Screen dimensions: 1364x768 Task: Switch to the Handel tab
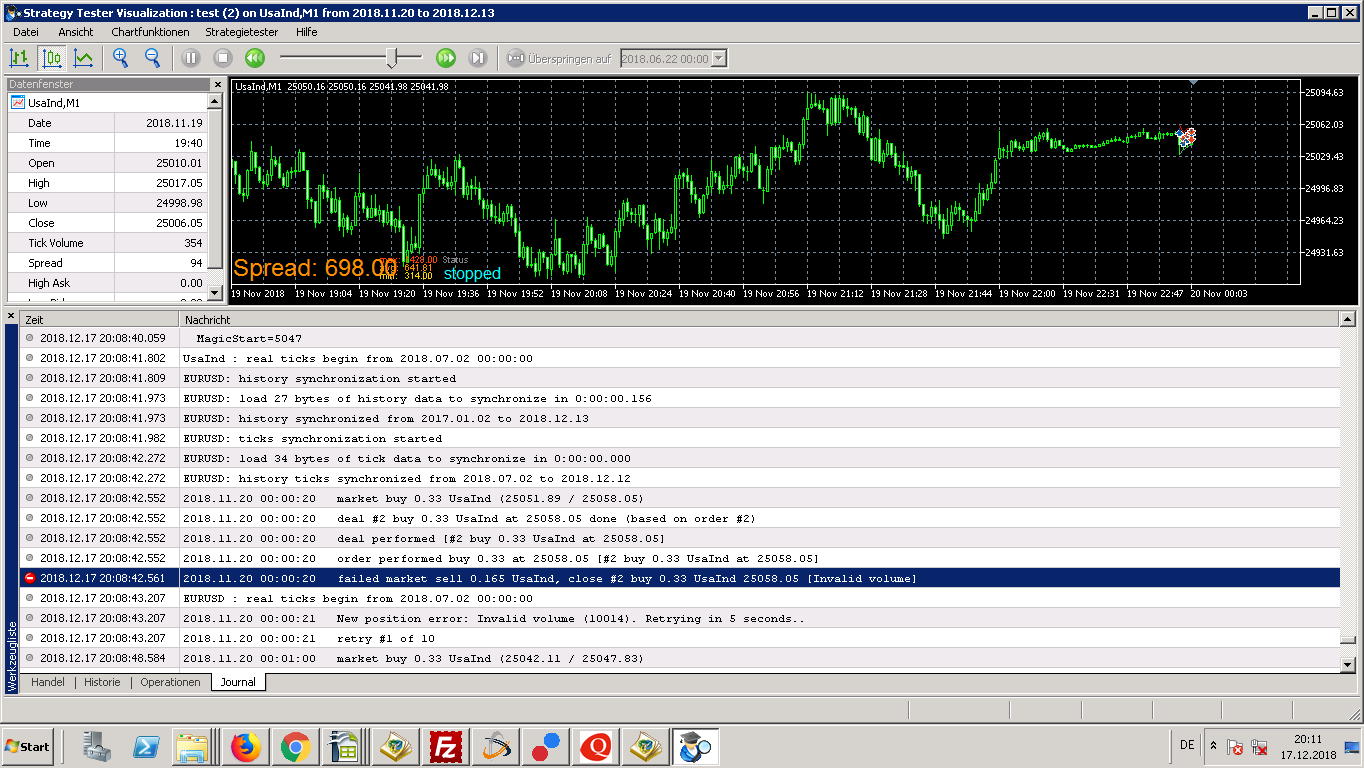(x=48, y=682)
